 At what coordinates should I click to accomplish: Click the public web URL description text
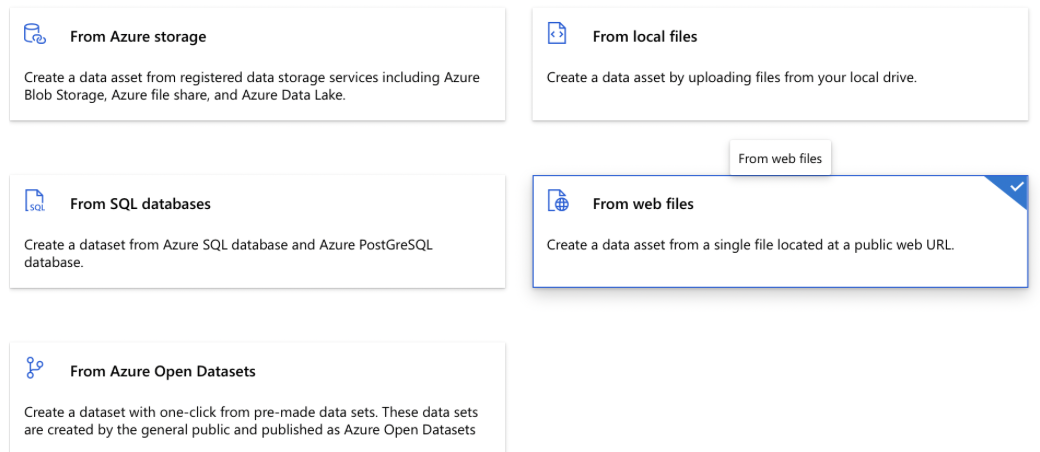pyautogui.click(x=750, y=245)
